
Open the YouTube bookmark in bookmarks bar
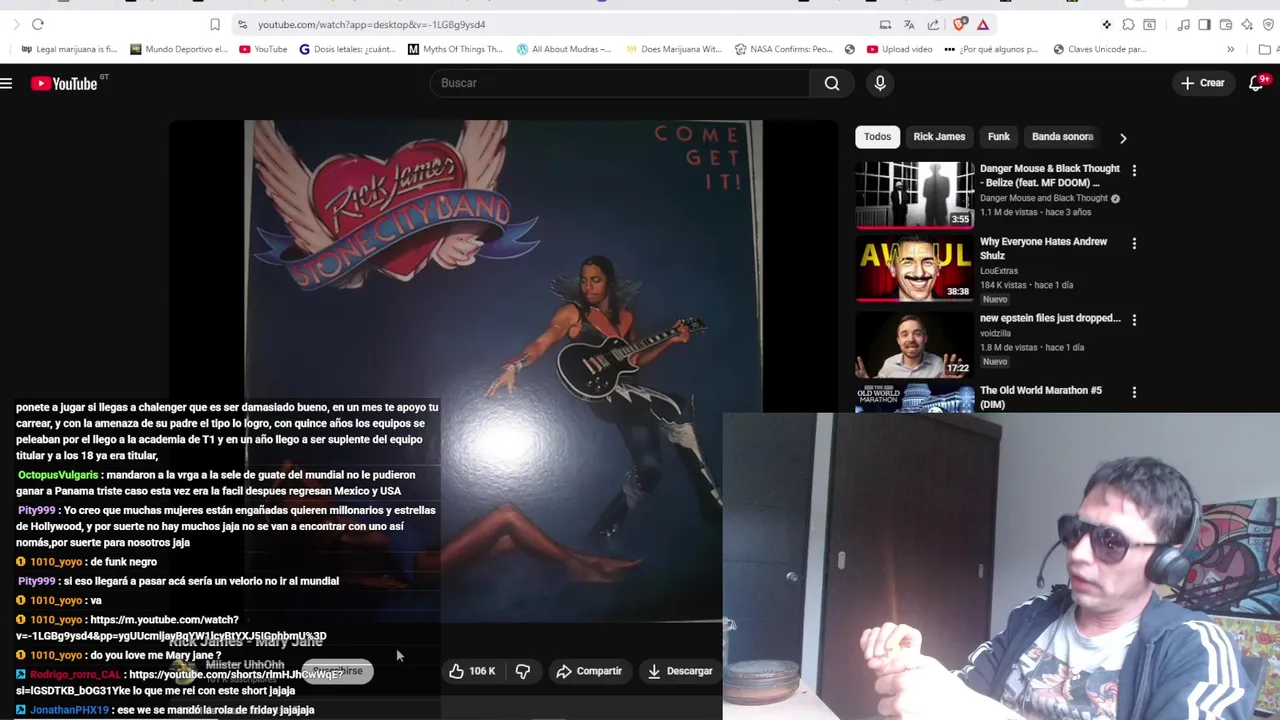point(263,49)
